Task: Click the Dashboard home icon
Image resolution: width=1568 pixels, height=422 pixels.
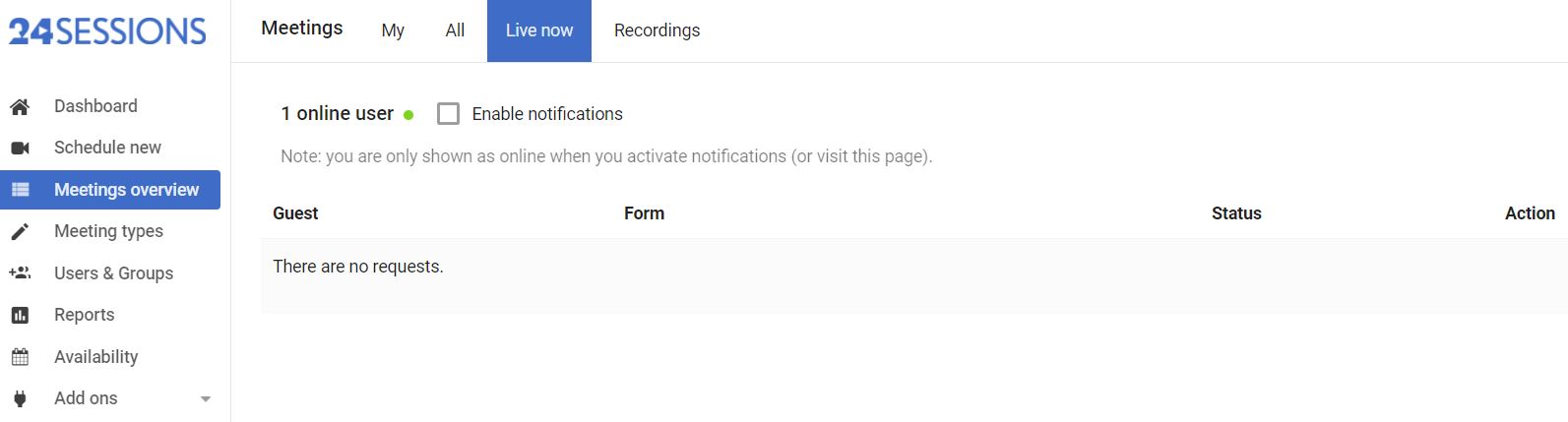Action: point(20,106)
